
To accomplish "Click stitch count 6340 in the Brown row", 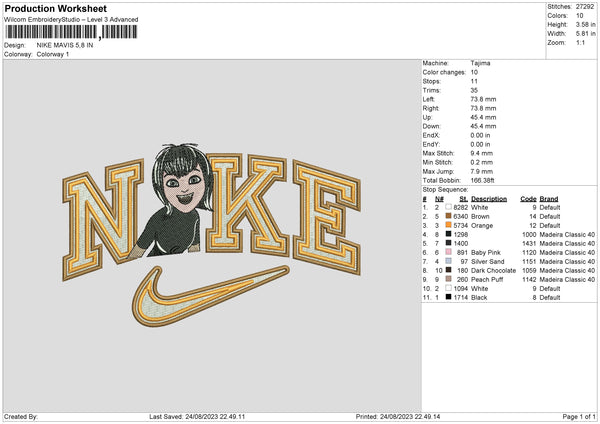I will pos(461,217).
